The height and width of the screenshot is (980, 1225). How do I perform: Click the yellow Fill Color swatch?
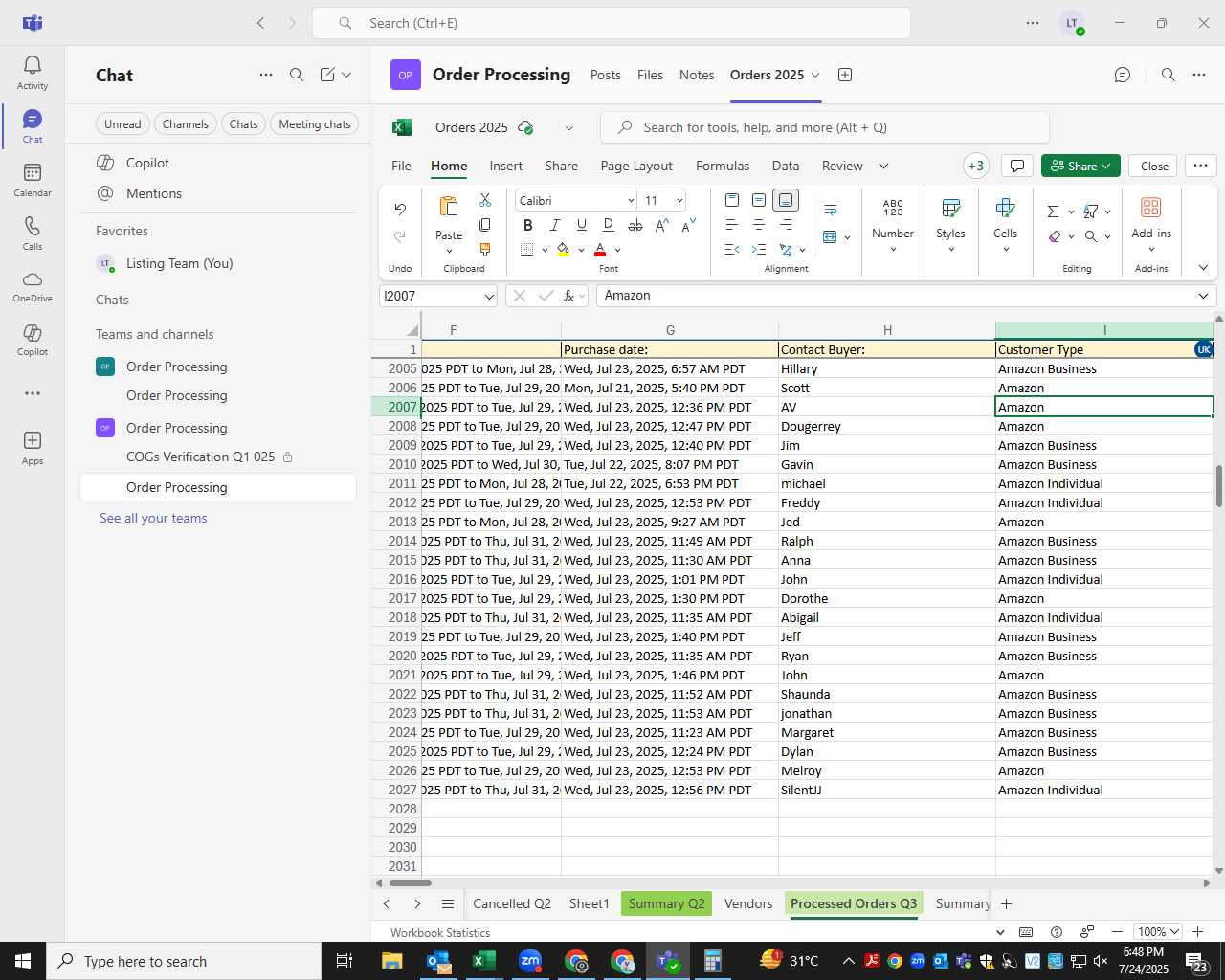point(563,250)
